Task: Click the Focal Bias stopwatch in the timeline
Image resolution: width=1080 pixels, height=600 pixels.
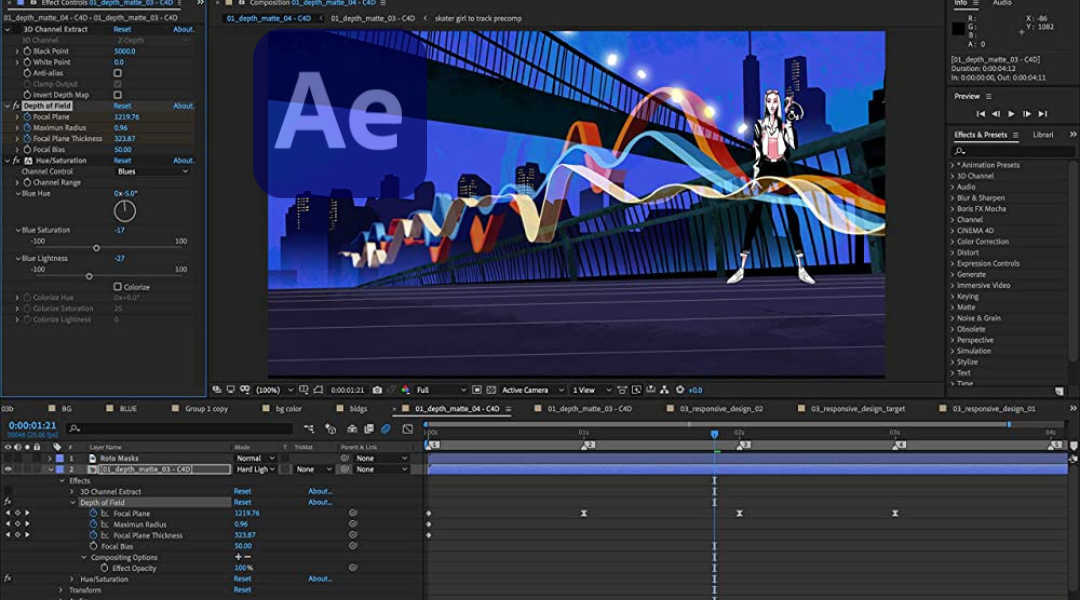Action: click(x=93, y=546)
